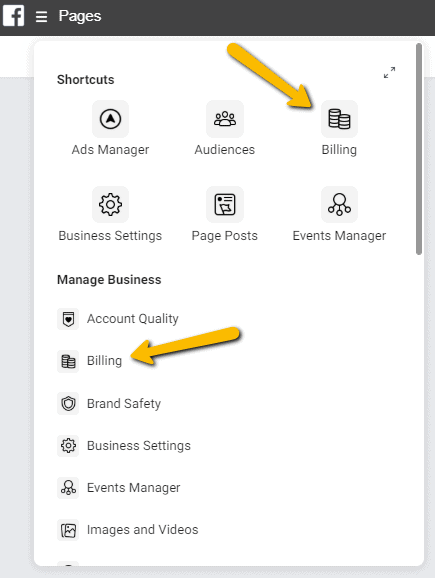Click the Pages title text
Viewport: 435px width, 578px height.
[80, 16]
